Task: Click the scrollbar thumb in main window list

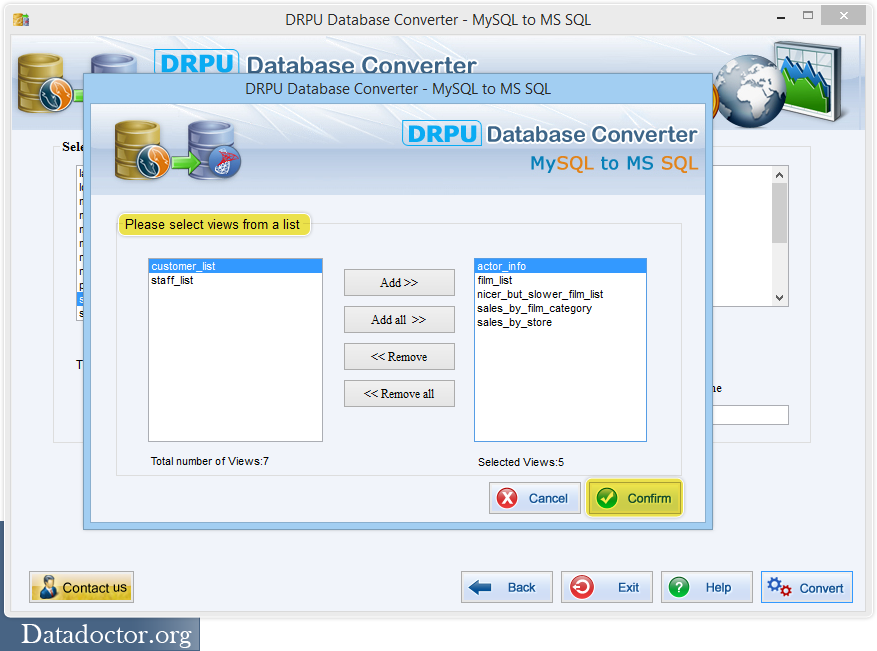Action: click(x=780, y=213)
